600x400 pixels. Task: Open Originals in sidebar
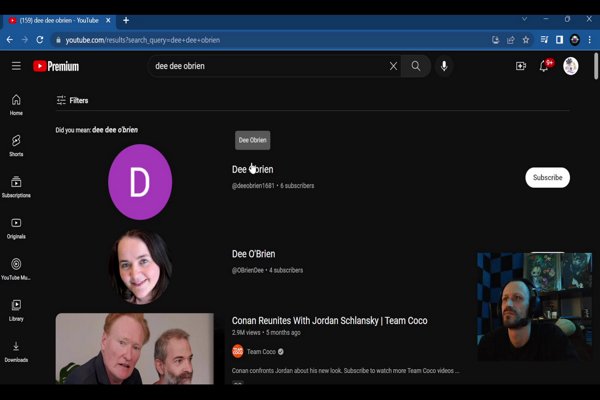pyautogui.click(x=16, y=228)
